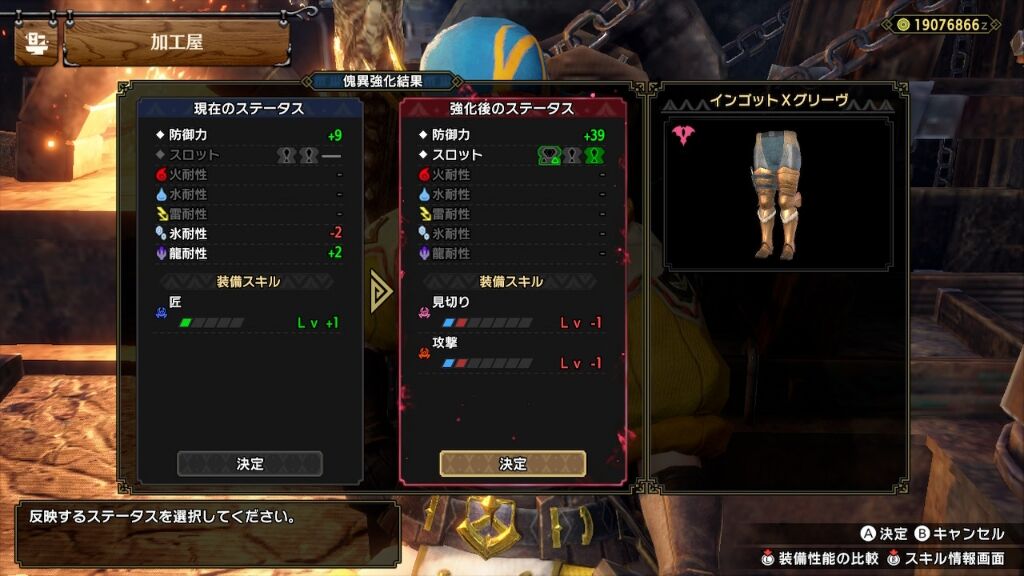This screenshot has height=576, width=1024.
Task: Click the green third slot icon after augment
Action: click(594, 155)
